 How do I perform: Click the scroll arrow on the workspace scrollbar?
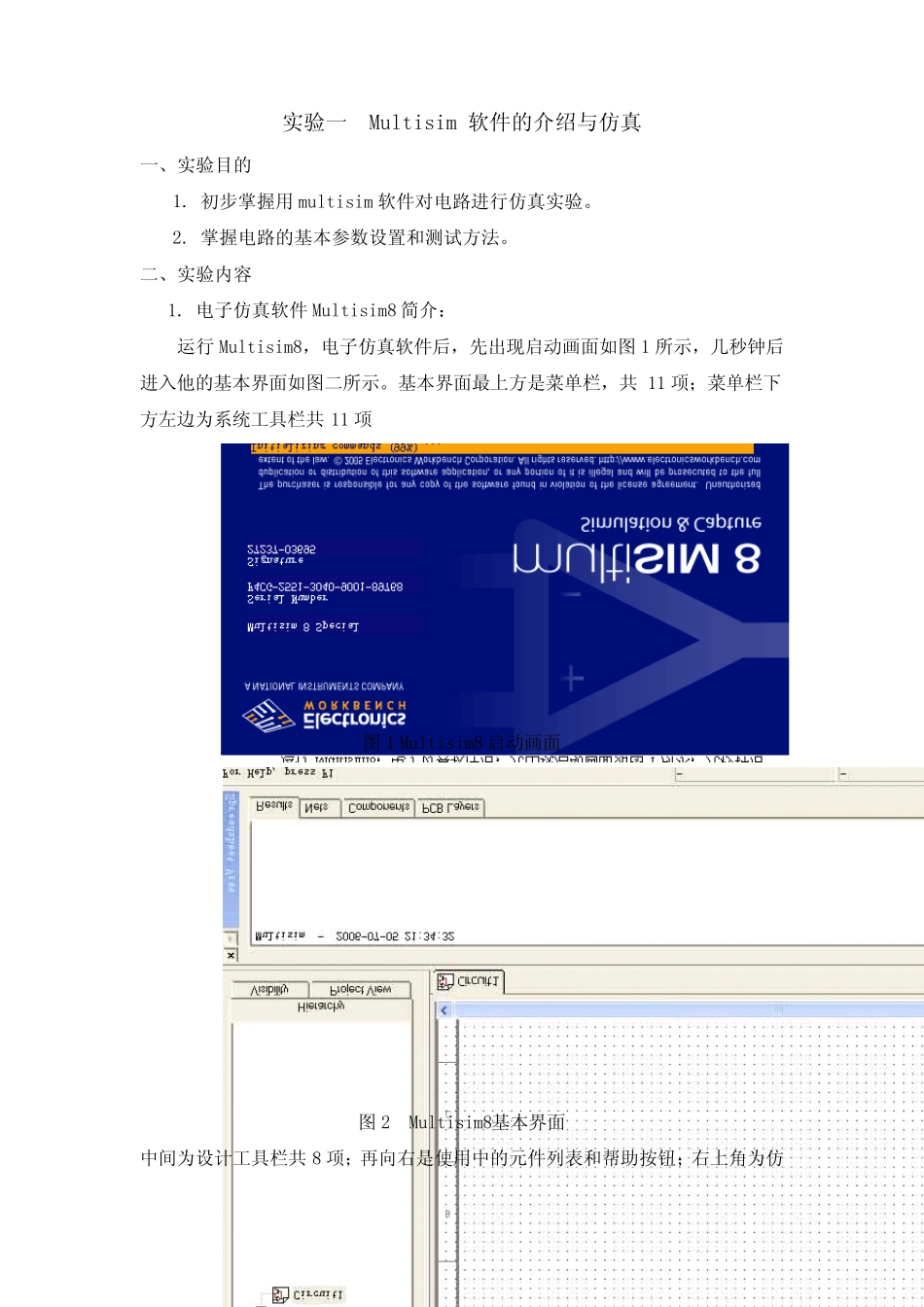tap(444, 1010)
